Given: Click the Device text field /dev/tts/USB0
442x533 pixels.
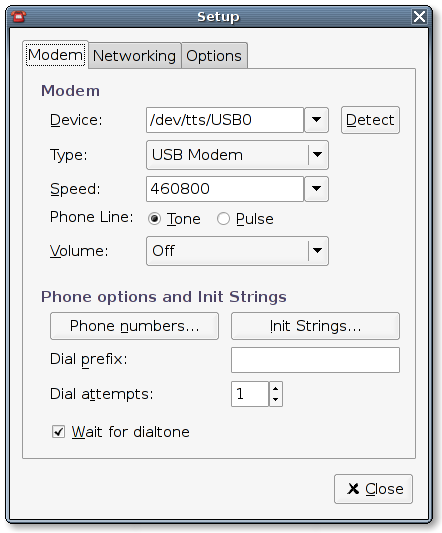Looking at the screenshot, I should (x=225, y=120).
